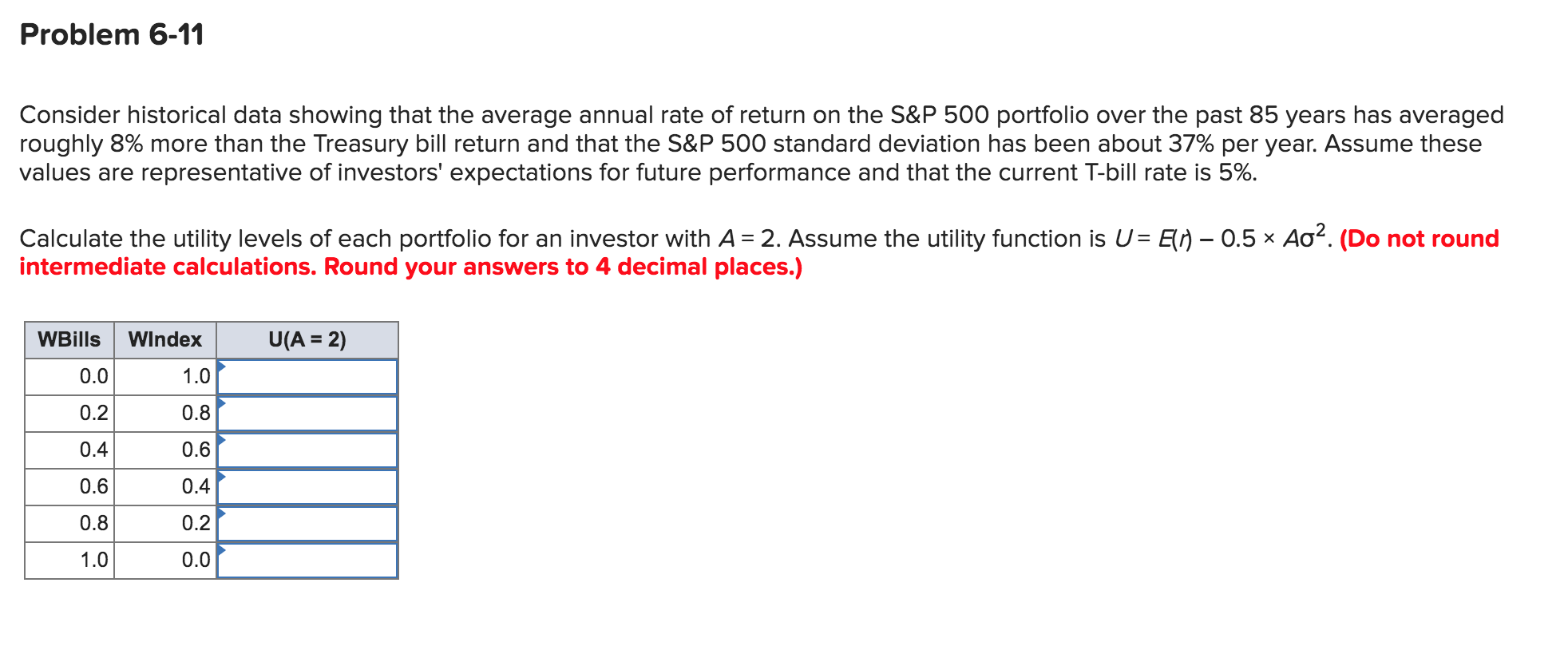Click the answer box for WBills 0.2 row
The width and height of the screenshot is (1568, 650).
311,414
